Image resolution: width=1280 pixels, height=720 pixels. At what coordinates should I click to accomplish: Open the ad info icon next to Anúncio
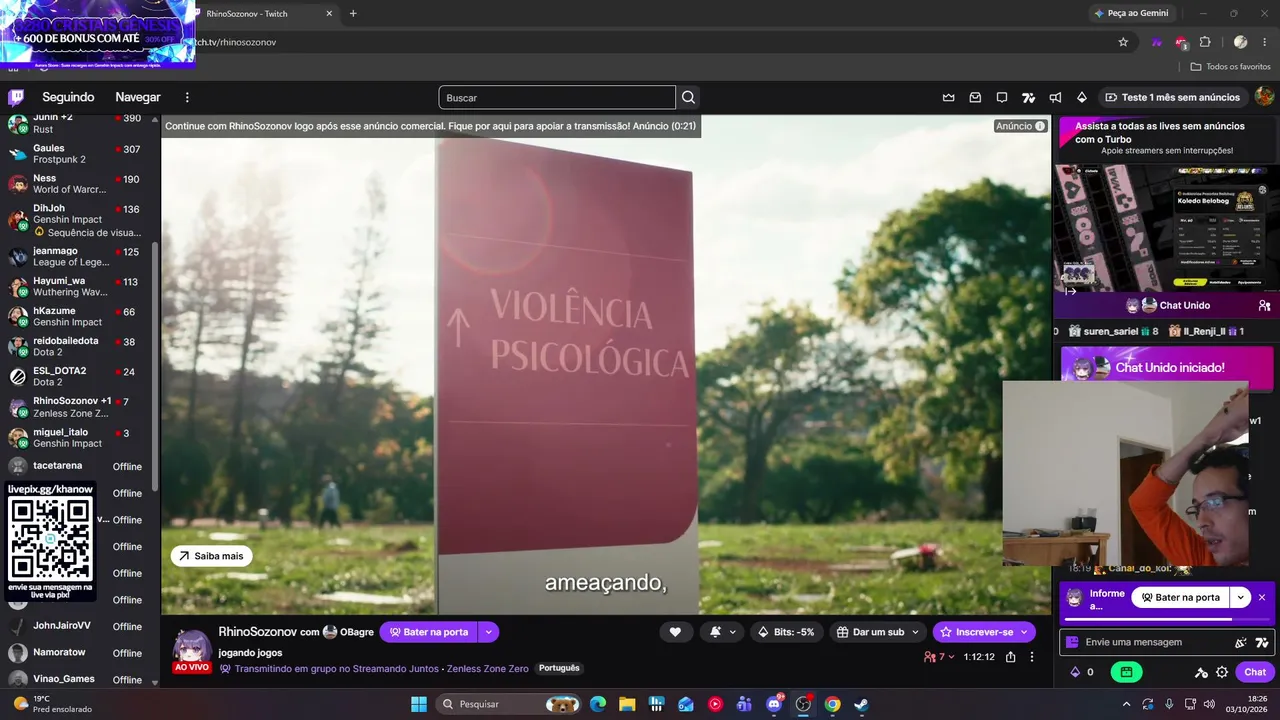pos(1040,126)
